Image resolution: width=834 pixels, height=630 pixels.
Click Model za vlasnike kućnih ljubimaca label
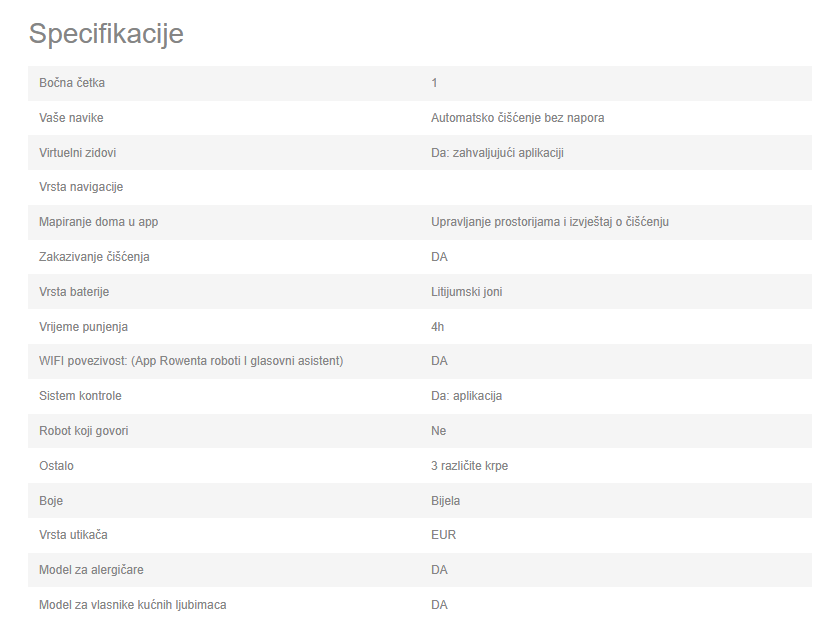[132, 605]
